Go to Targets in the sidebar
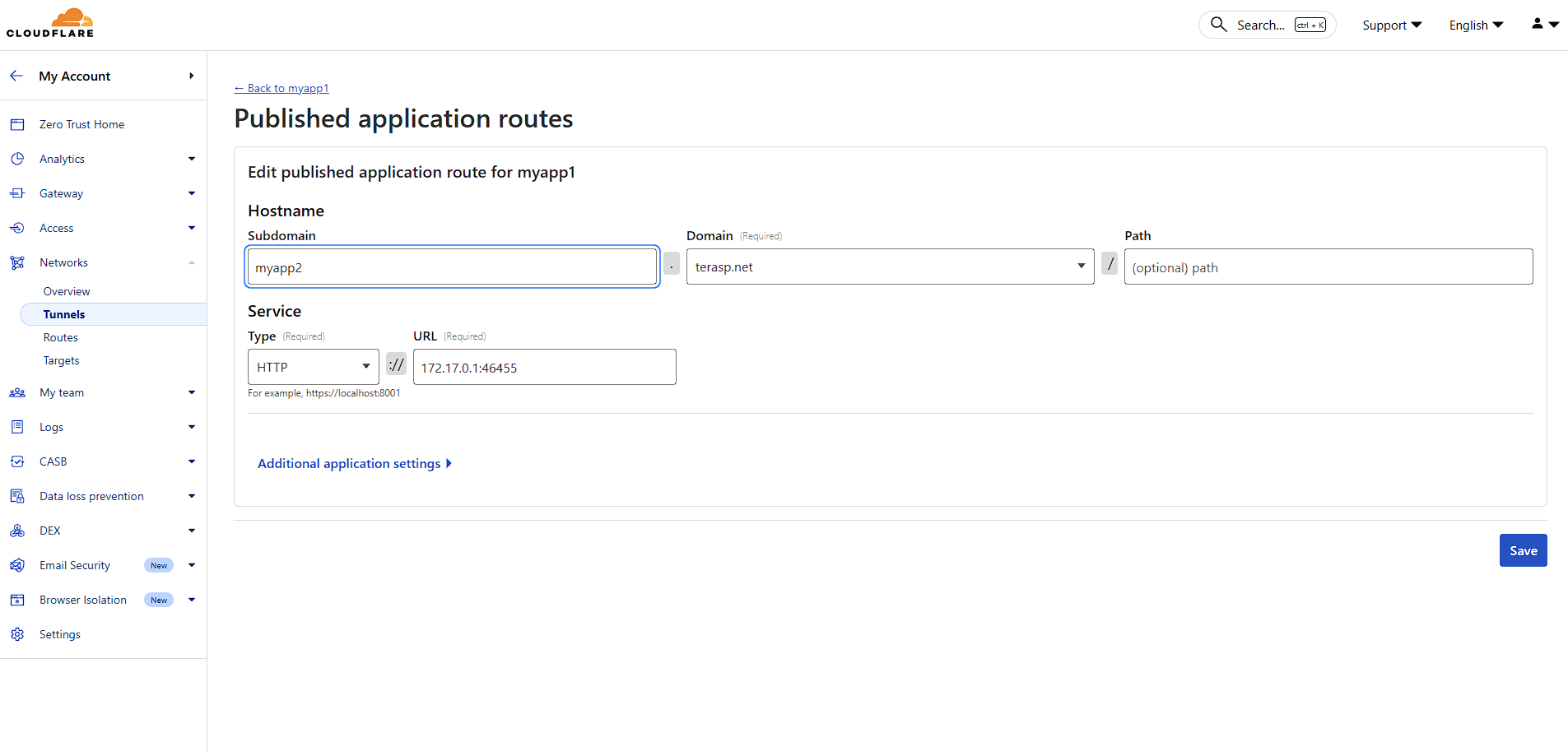The width and height of the screenshot is (1568, 751). (62, 360)
